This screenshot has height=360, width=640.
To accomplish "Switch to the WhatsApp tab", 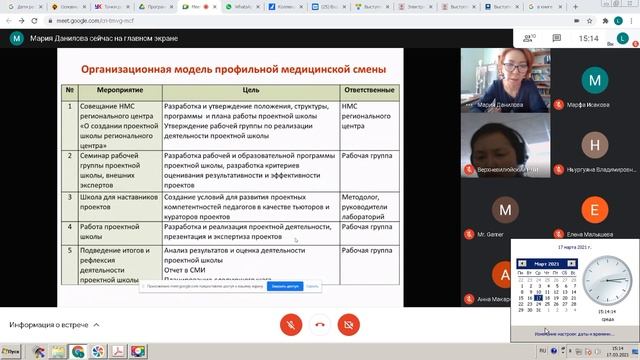I will coord(242,7).
